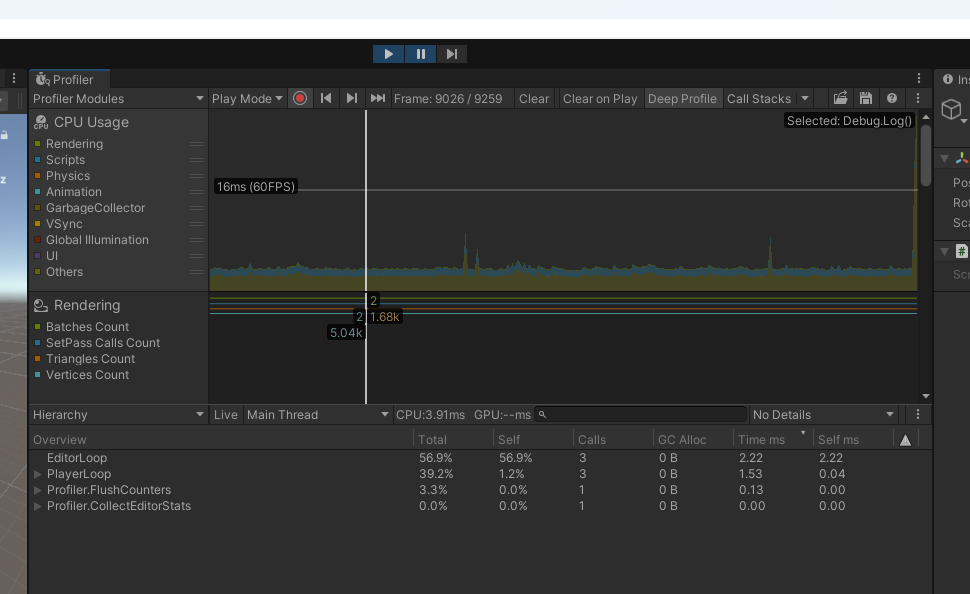Jump to the first frame with the back-to-start icon

tap(326, 98)
